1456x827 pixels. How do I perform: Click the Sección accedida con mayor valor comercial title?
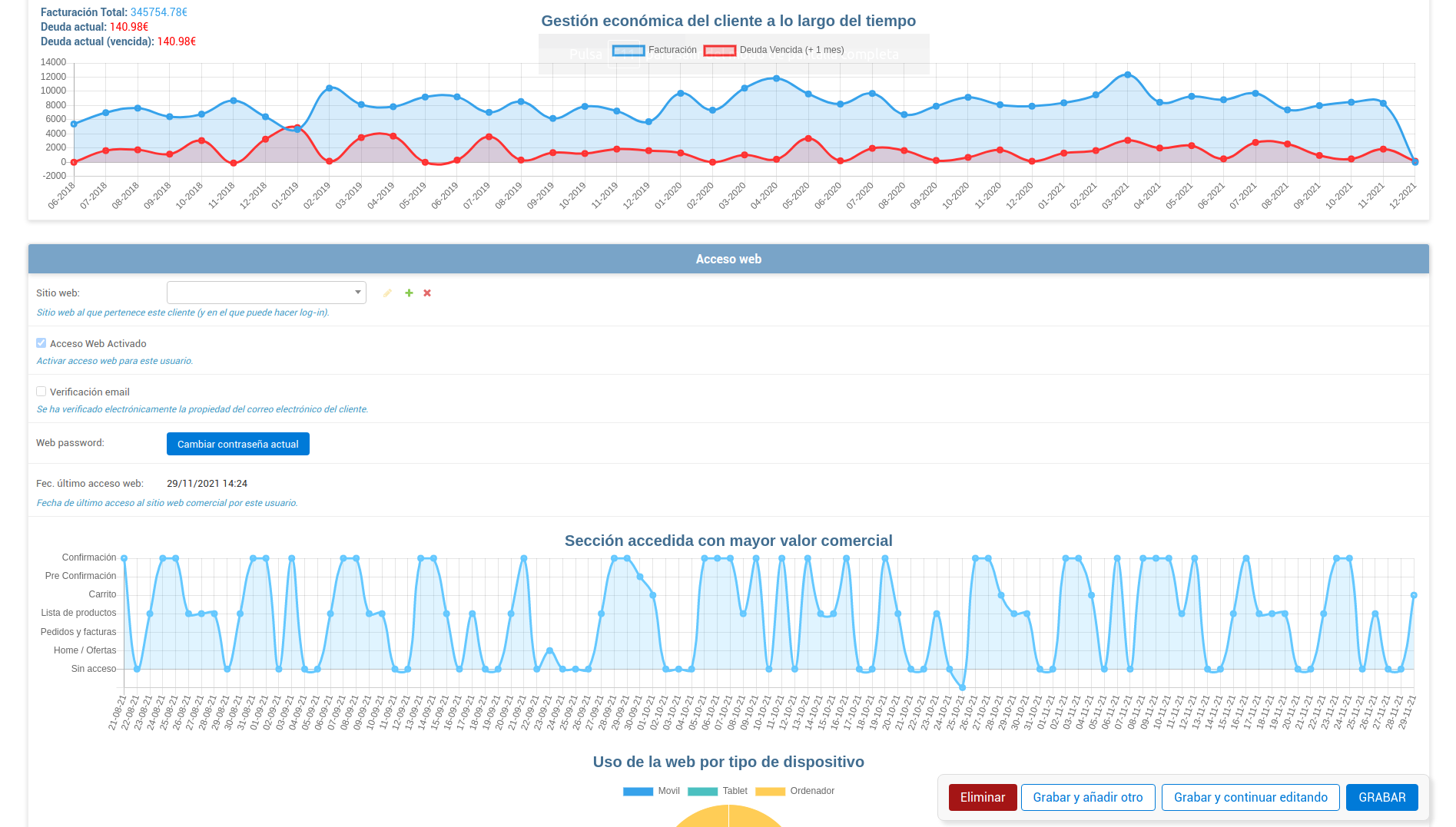[728, 541]
